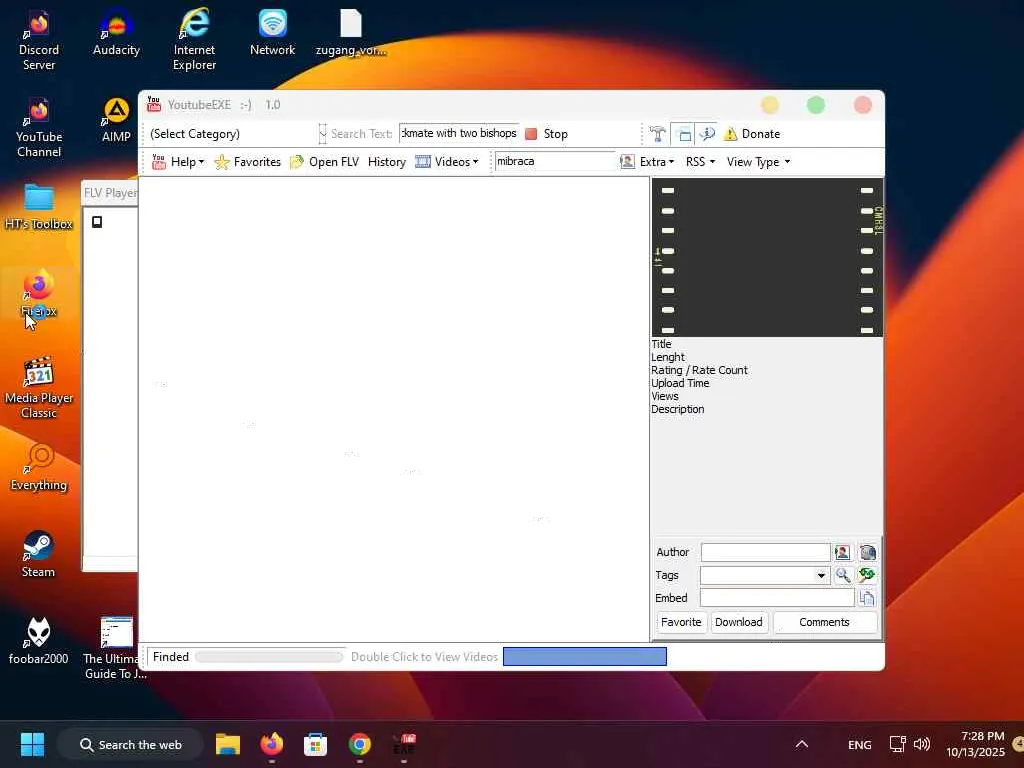Expand the View Type dropdown
1024x768 pixels.
pos(787,162)
